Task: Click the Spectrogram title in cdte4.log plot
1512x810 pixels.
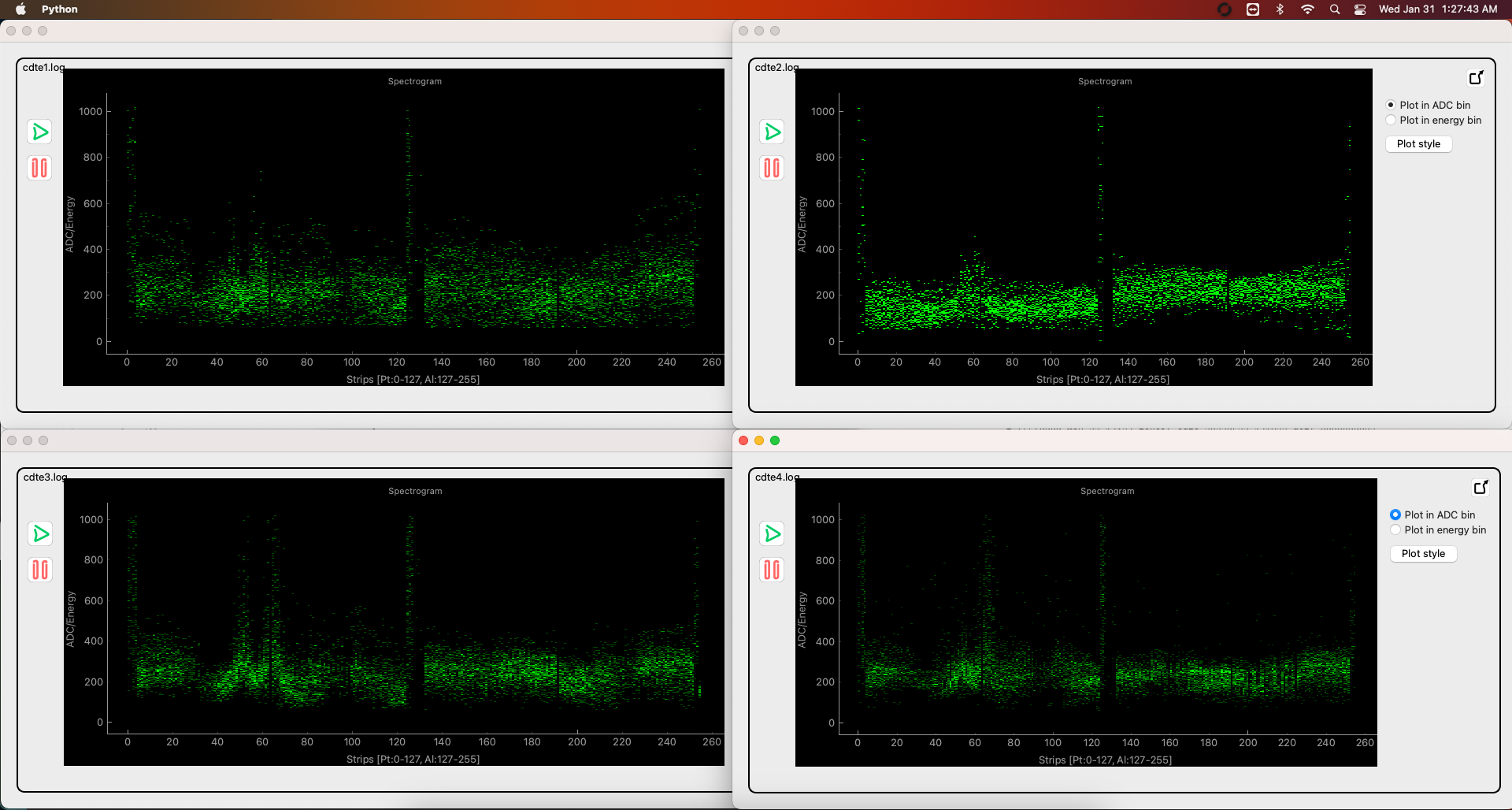Action: pos(1107,491)
